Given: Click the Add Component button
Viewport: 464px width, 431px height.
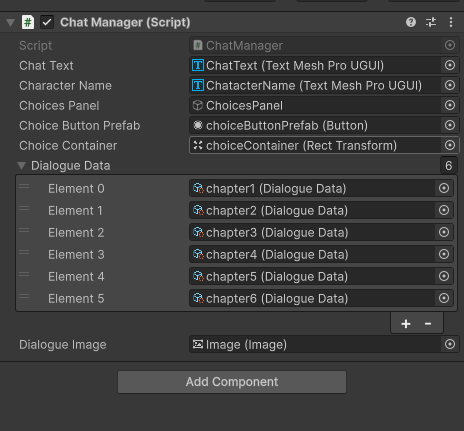Looking at the screenshot, I should [x=232, y=382].
